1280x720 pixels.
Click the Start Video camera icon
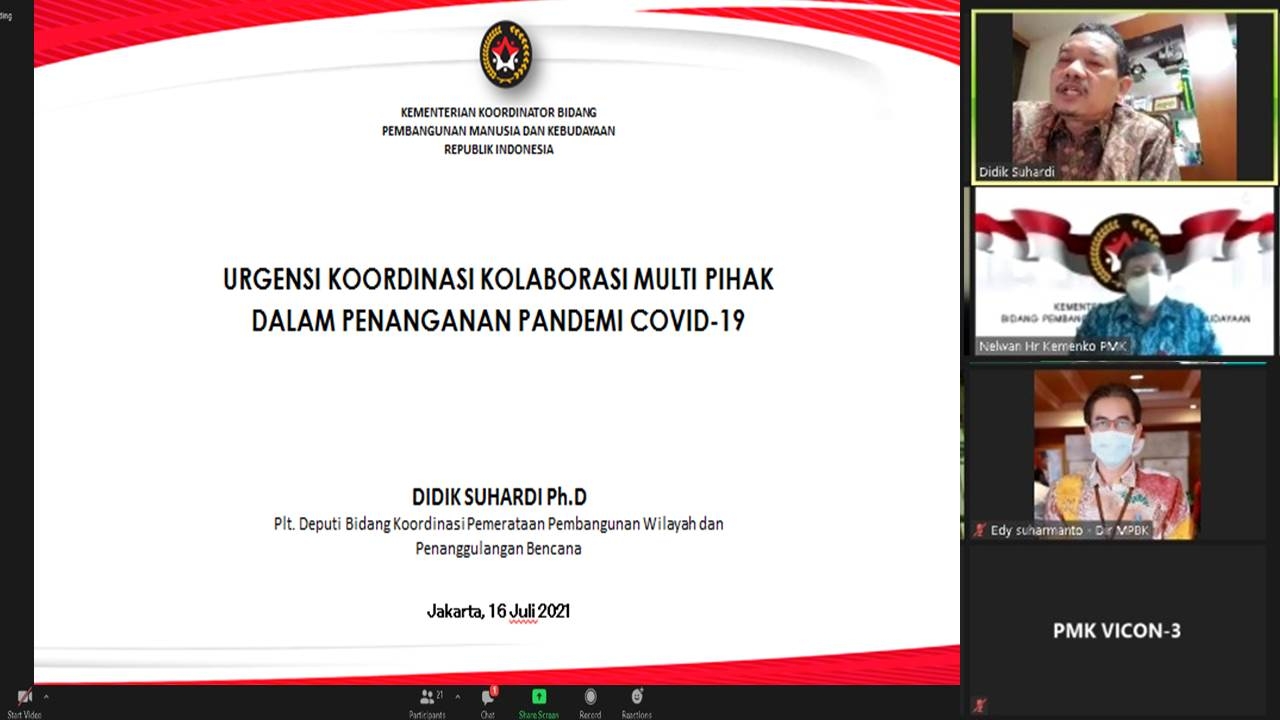pyautogui.click(x=24, y=697)
